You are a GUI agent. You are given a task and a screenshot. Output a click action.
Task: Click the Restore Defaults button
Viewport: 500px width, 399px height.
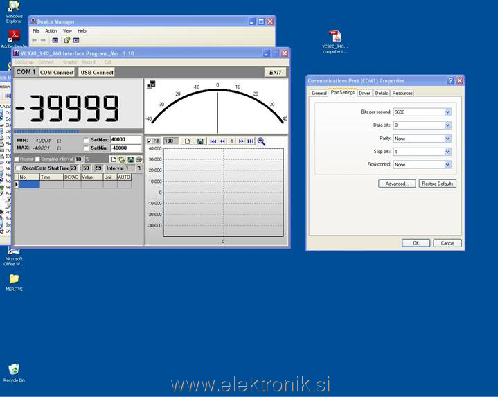click(437, 184)
